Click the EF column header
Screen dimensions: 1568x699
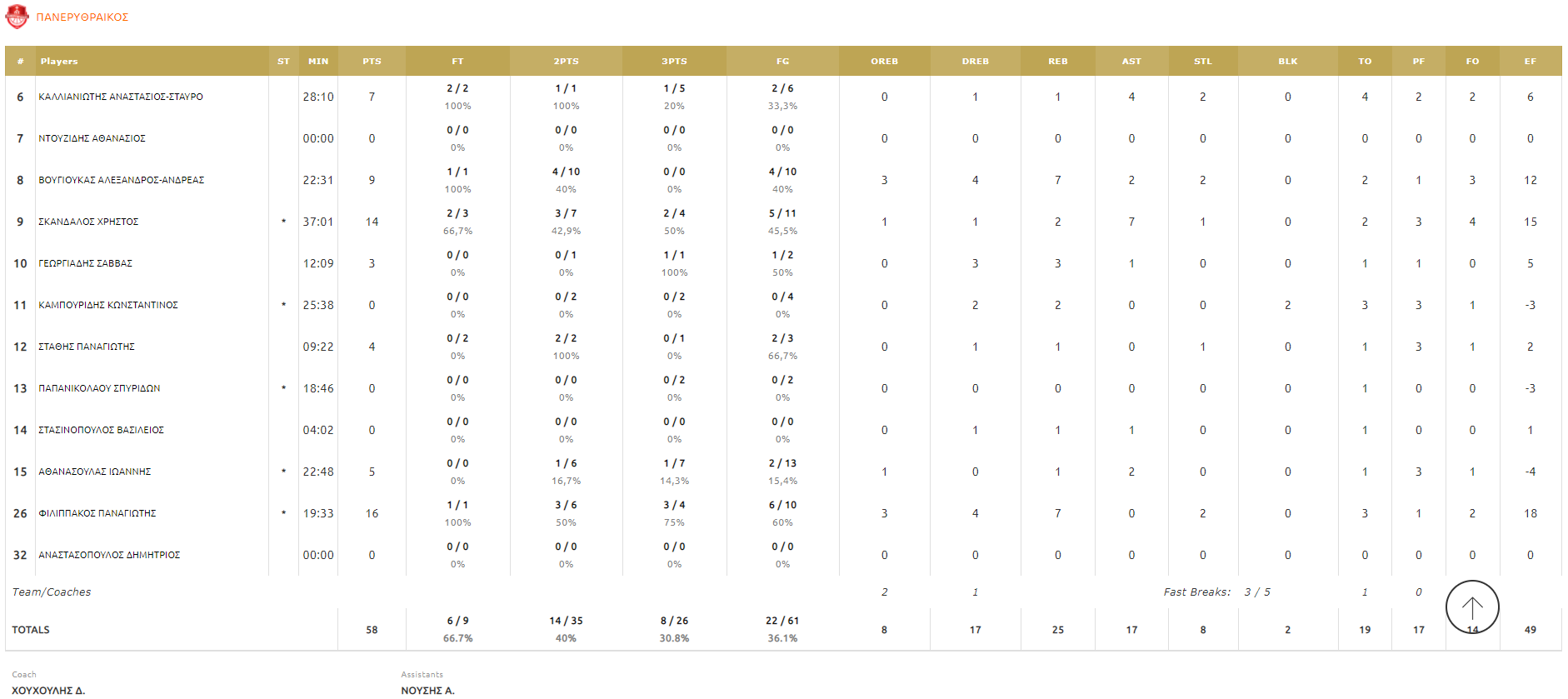tap(1530, 62)
